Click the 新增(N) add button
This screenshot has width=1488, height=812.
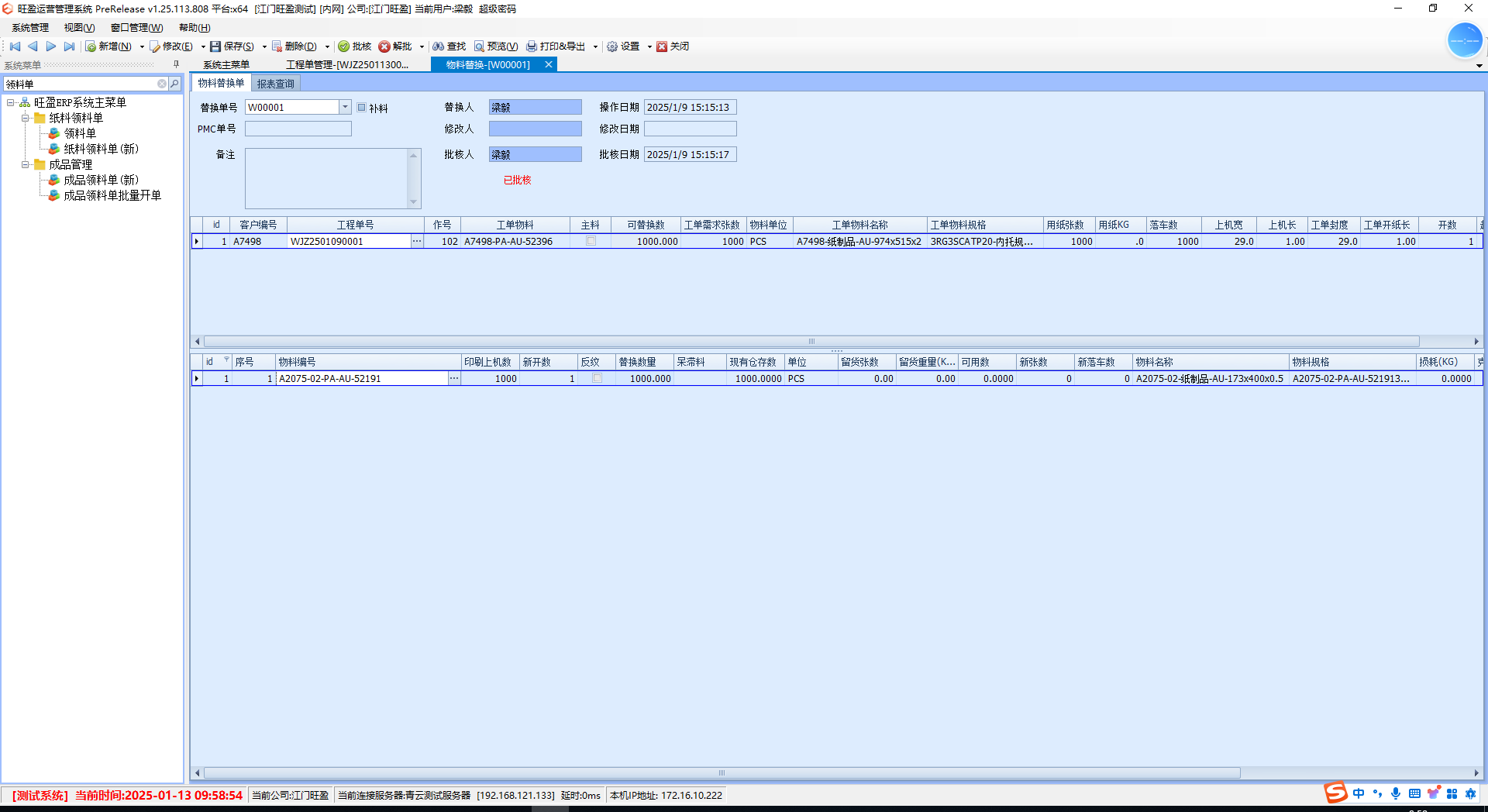tap(109, 46)
